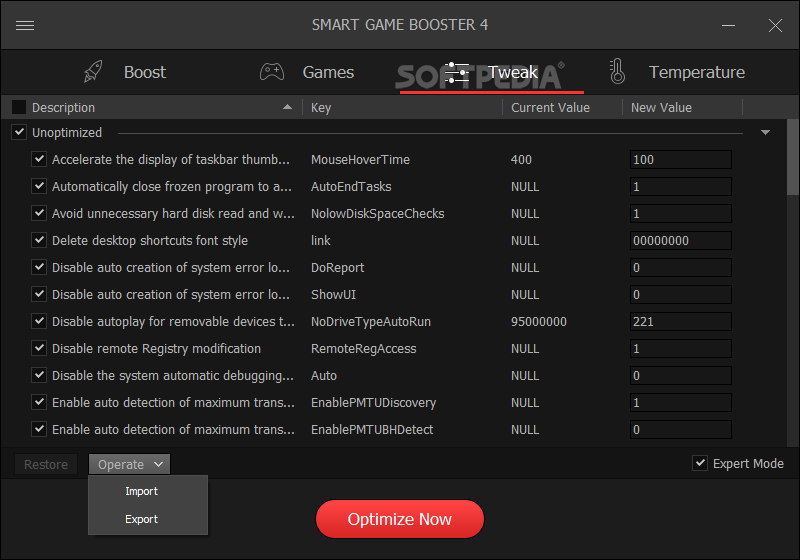Edit the RemoteRegAccess new value field
This screenshot has width=800, height=560.
tap(681, 349)
